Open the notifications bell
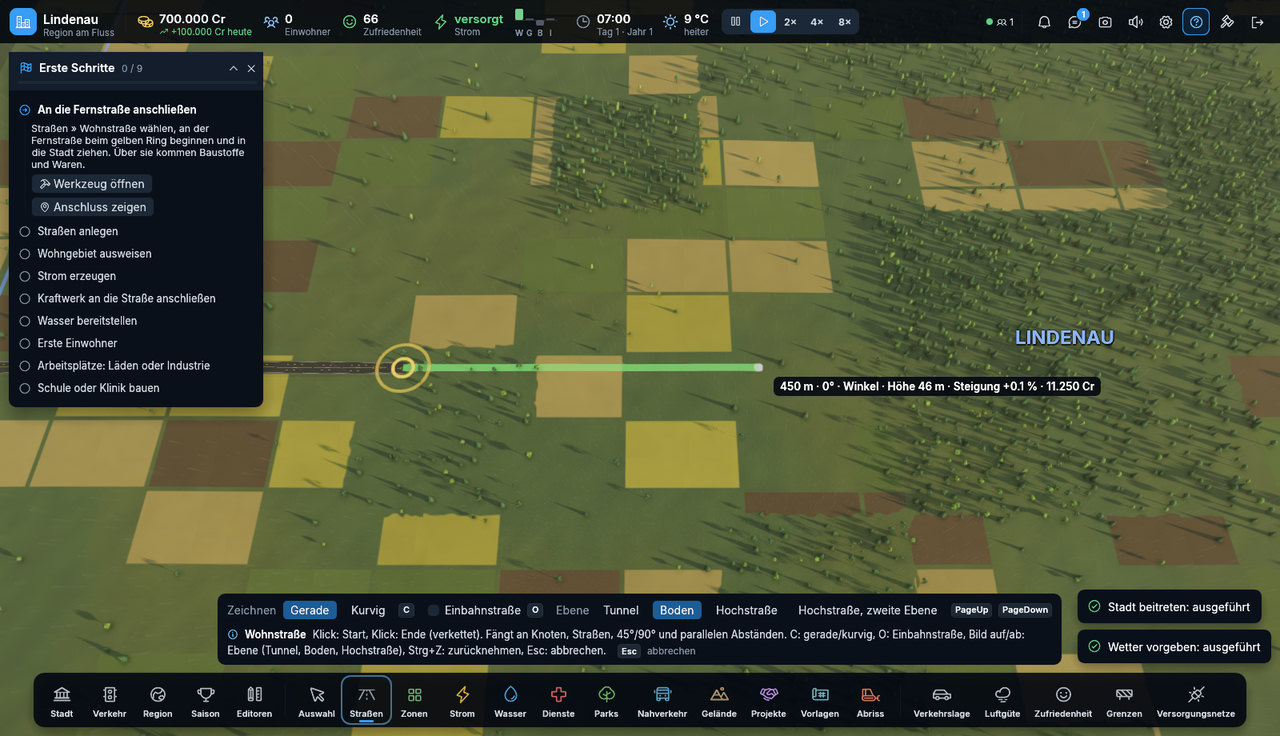 (x=1044, y=21)
